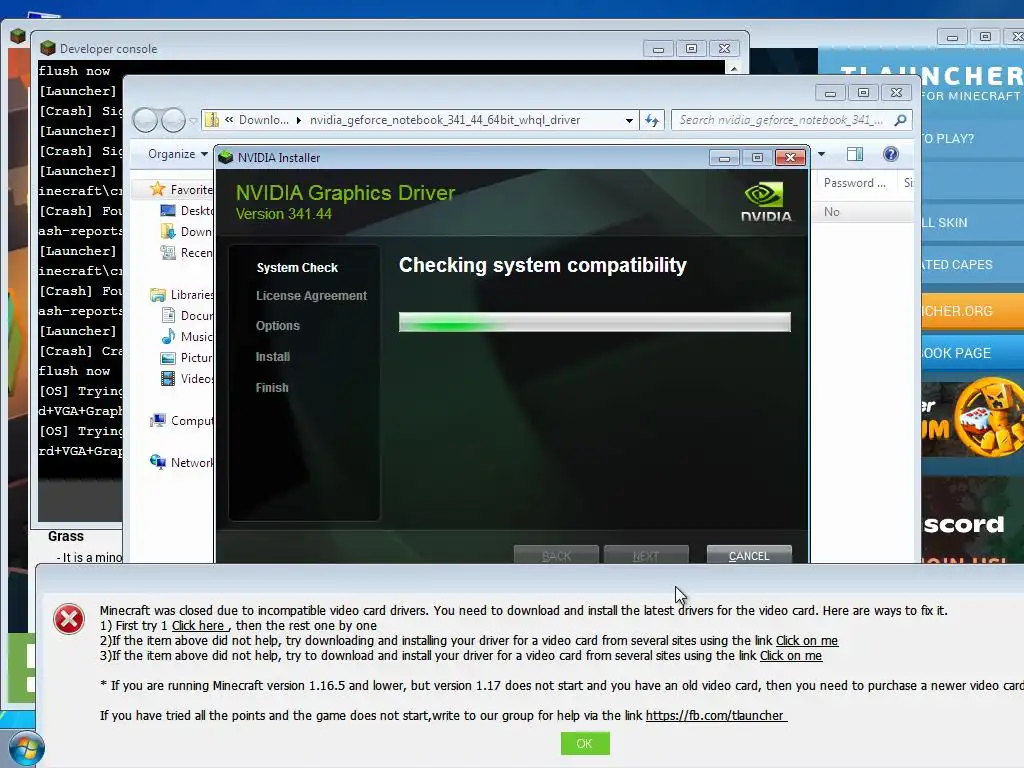Screen dimensions: 1024x768
Task: Click the TO PLAY? button in TLauncher
Action: tap(972, 138)
